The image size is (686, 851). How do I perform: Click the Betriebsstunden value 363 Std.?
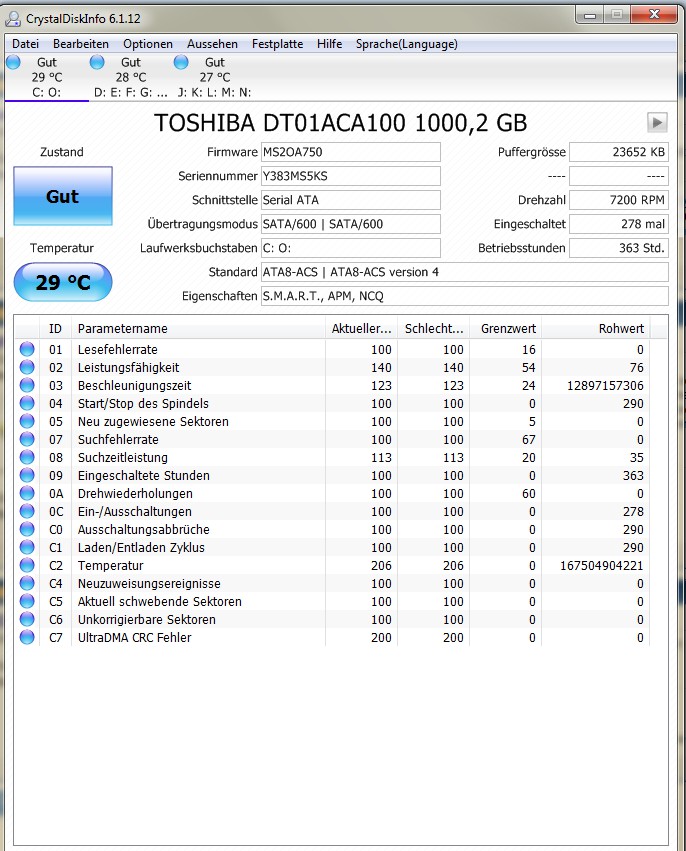[619, 248]
